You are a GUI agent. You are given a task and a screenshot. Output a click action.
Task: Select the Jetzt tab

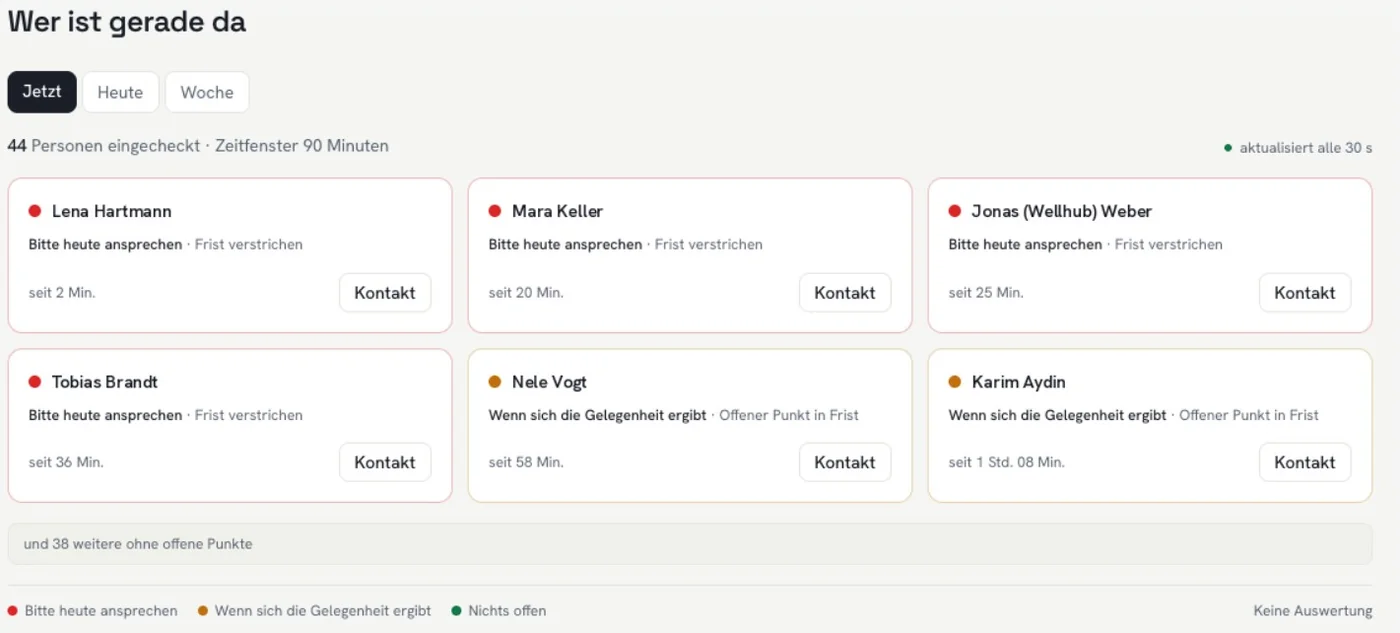(42, 92)
